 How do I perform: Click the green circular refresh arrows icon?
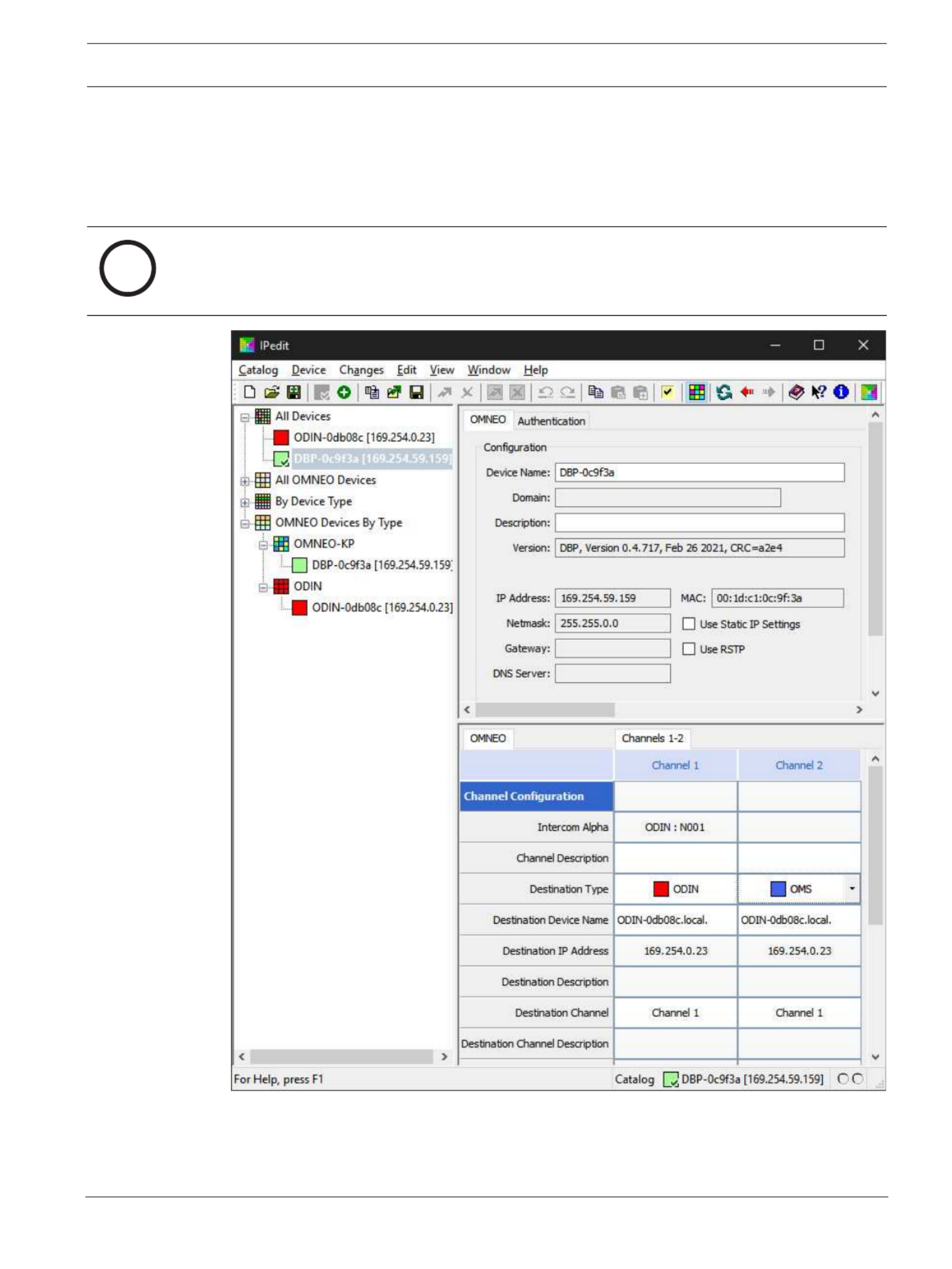click(x=723, y=393)
